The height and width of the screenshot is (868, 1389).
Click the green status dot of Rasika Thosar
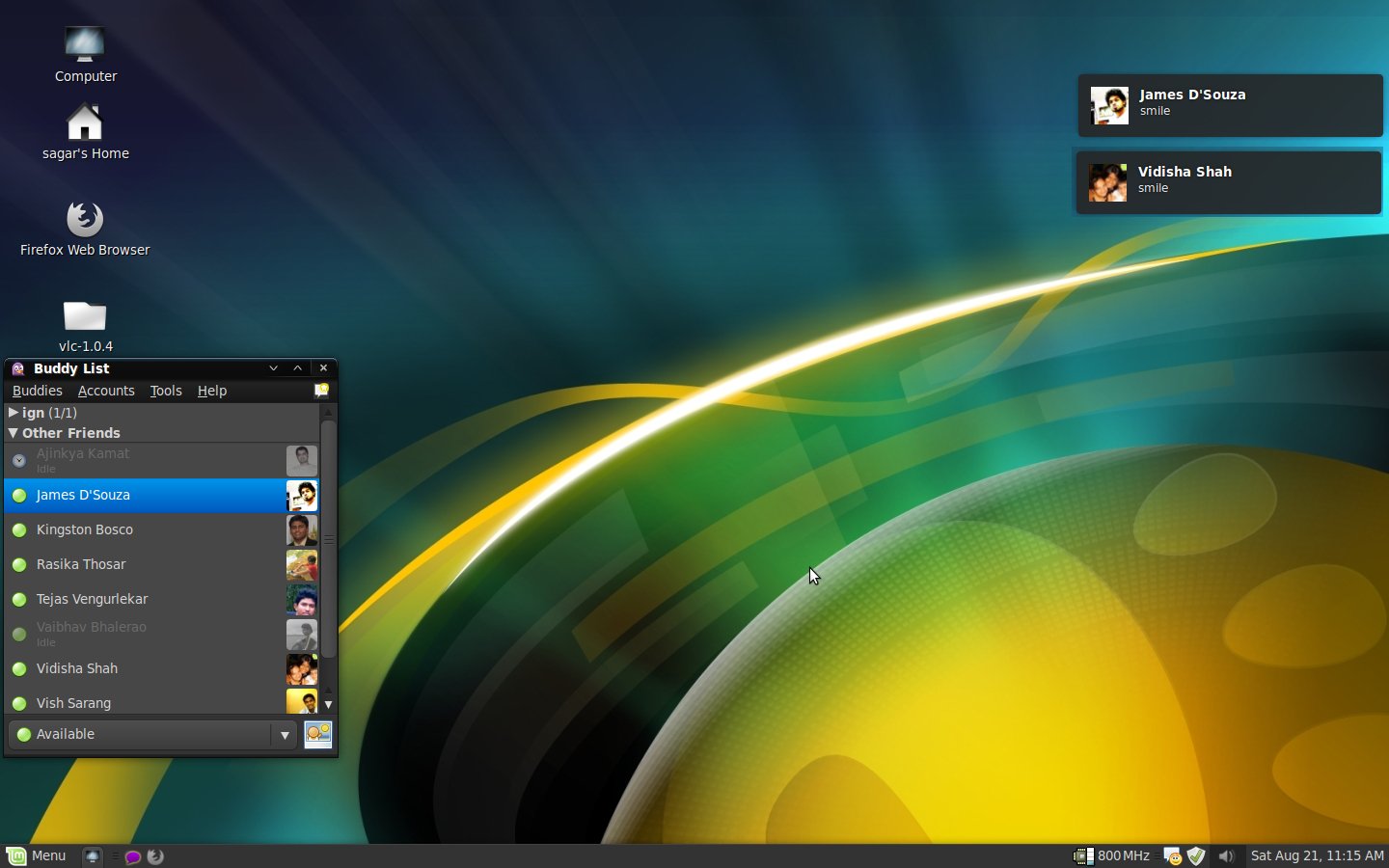(18, 565)
